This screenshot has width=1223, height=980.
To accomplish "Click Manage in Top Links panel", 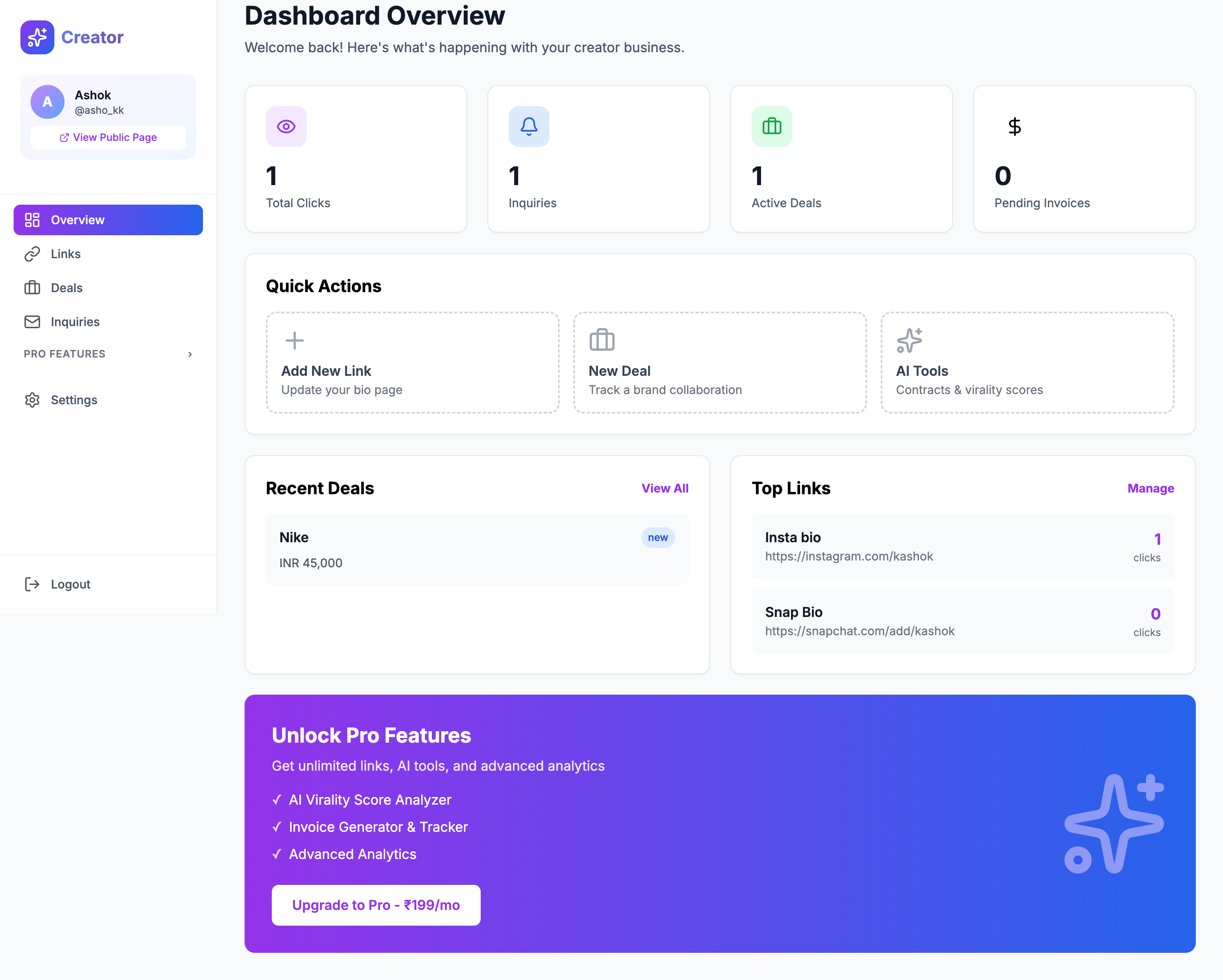I will coord(1150,488).
